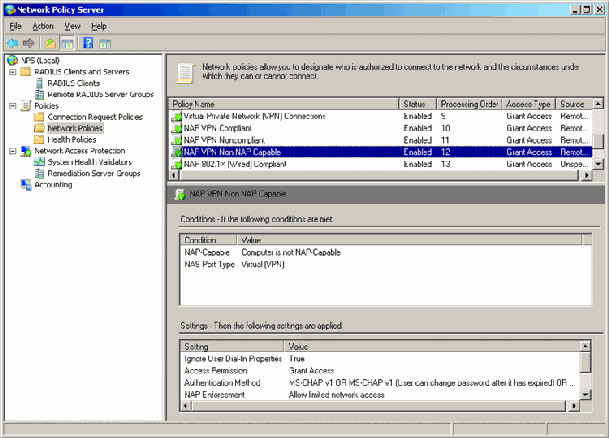Viewport: 609px width, 438px height.
Task: Select Remediation Server Groups tree item
Action: 94,173
